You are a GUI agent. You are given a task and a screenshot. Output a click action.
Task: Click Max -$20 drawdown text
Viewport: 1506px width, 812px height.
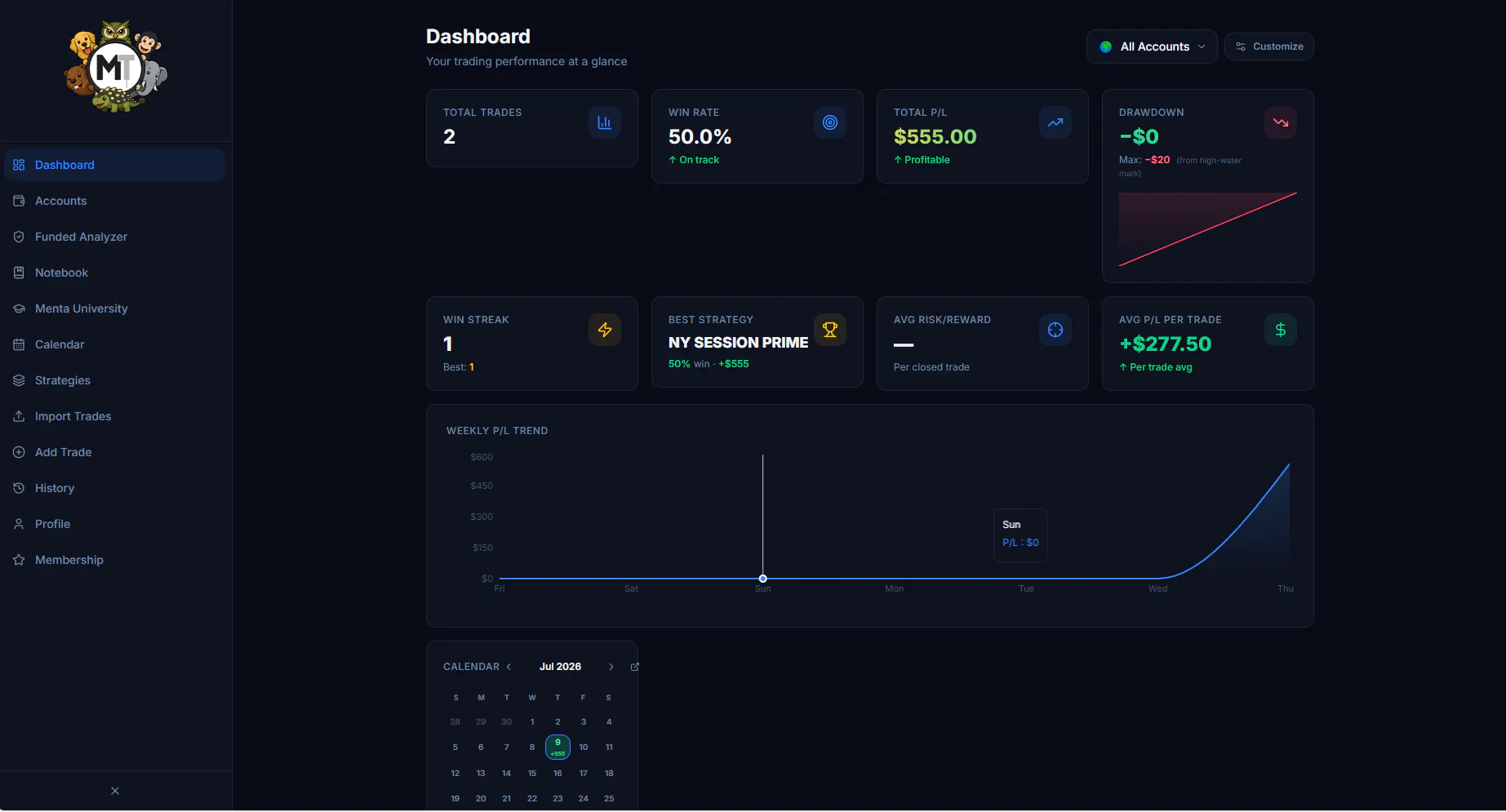click(x=1144, y=160)
